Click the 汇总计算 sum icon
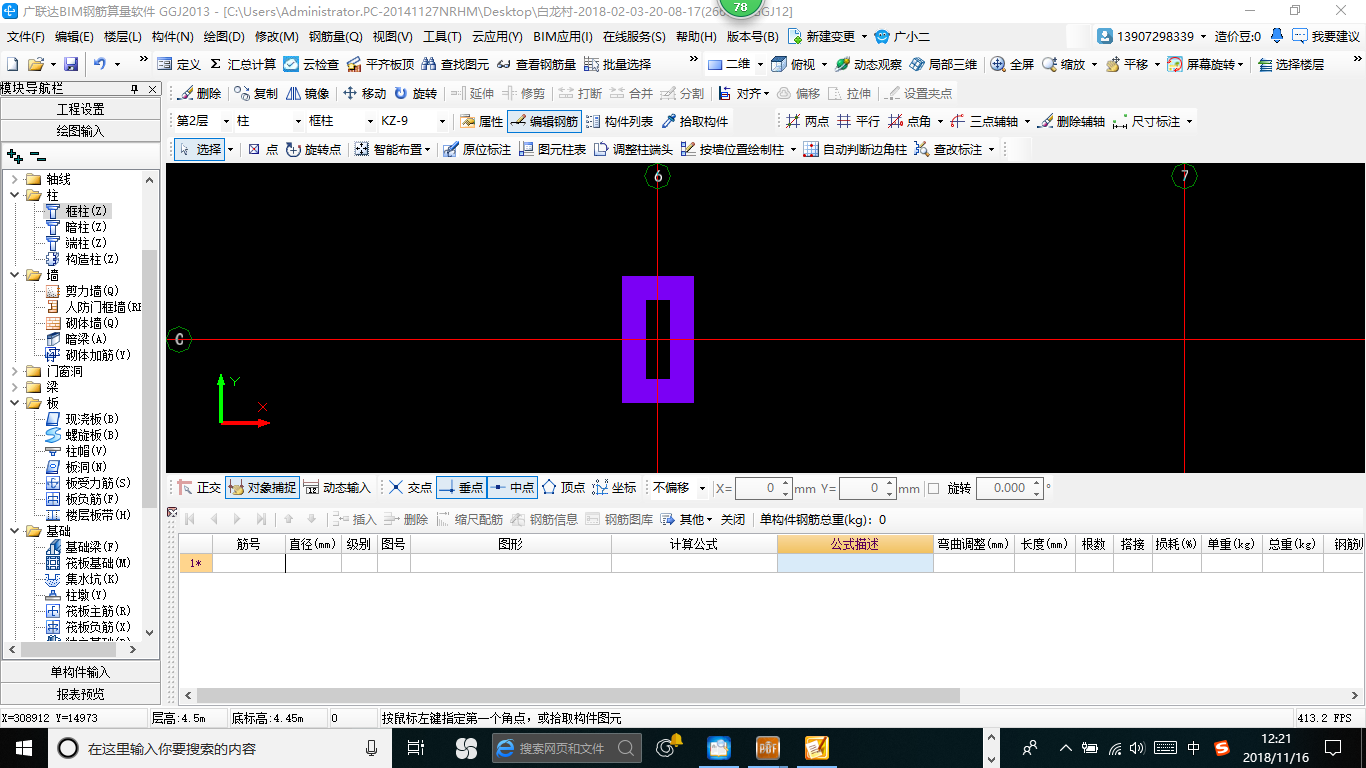1366x768 pixels. [x=242, y=64]
